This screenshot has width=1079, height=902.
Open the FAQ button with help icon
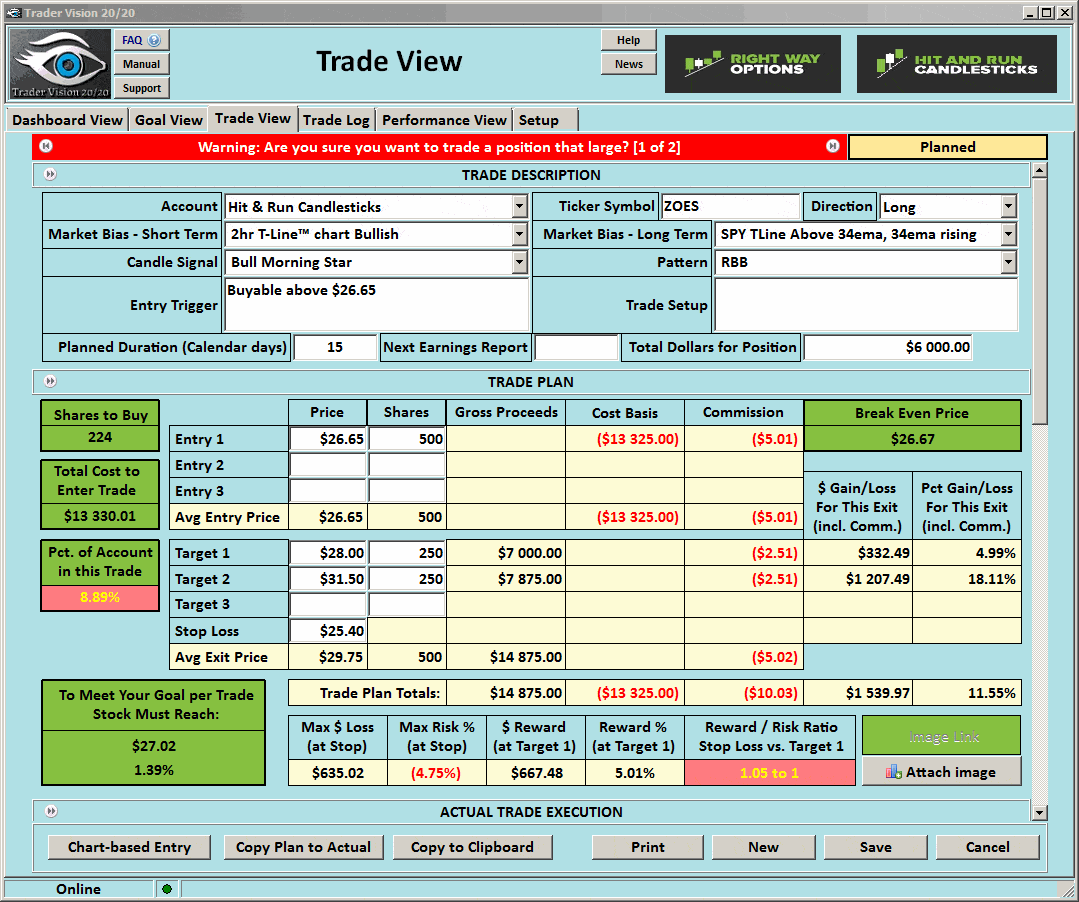pos(141,40)
